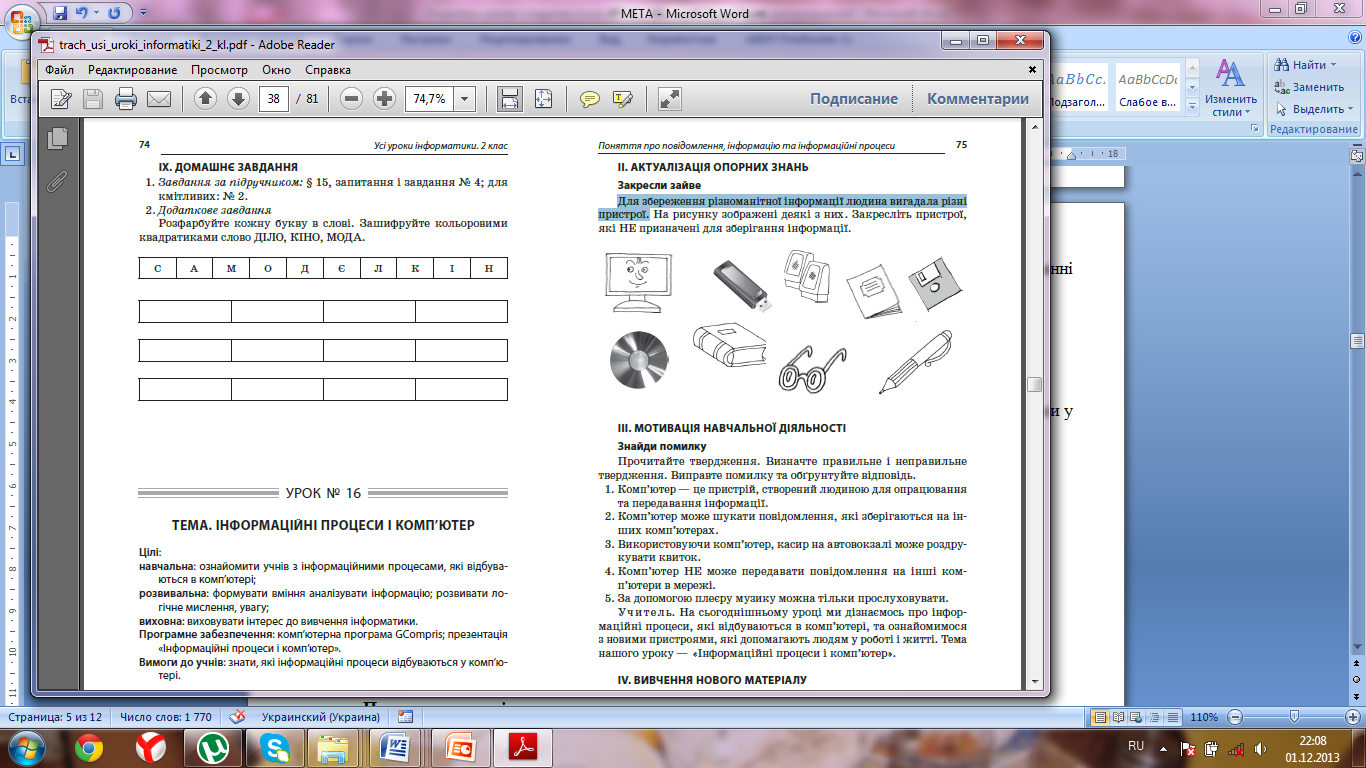Viewport: 1366px width, 768px height.
Task: Redo via Word quick access toolbar
Action: (115, 13)
